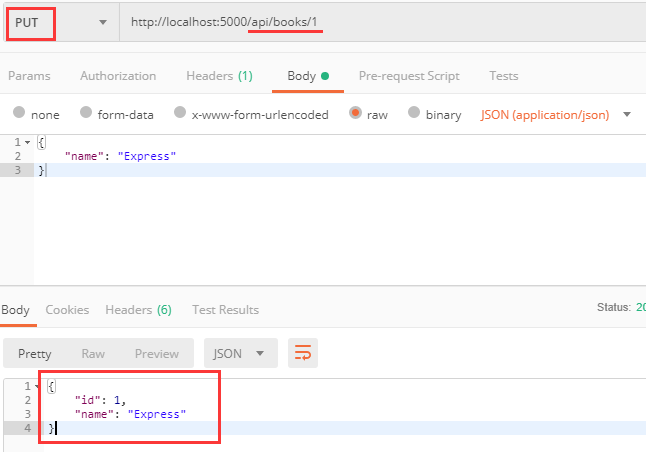The width and height of the screenshot is (646, 452).
Task: Select the raw body radio button
Action: [x=355, y=112]
